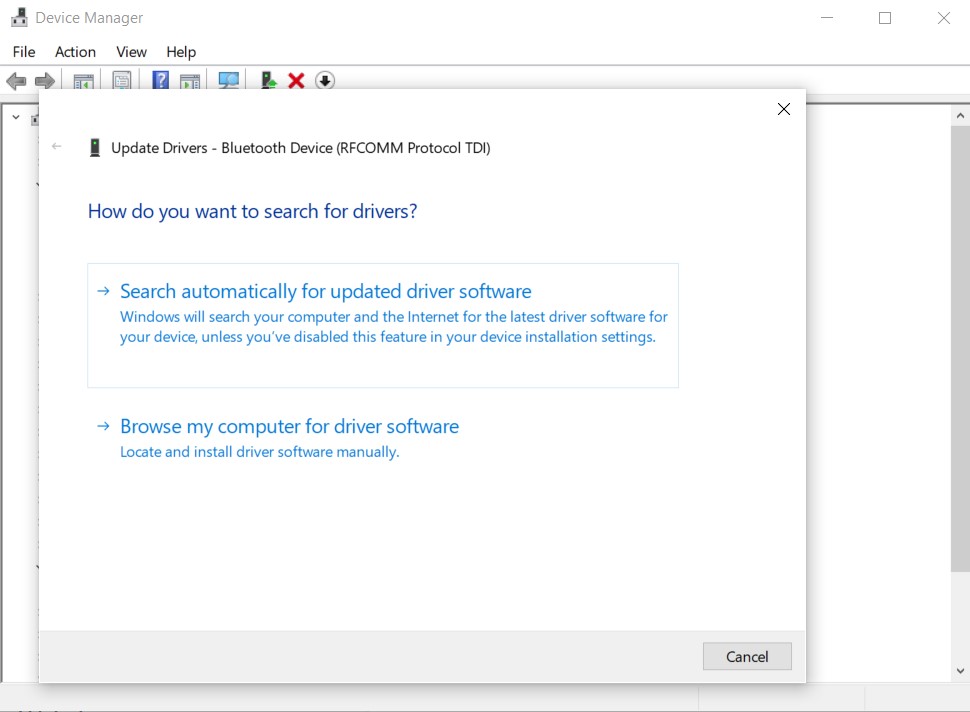Screen dimensions: 970x712
Task: Click the grayed back arrow in Update Drivers dialog
Action: 56,146
